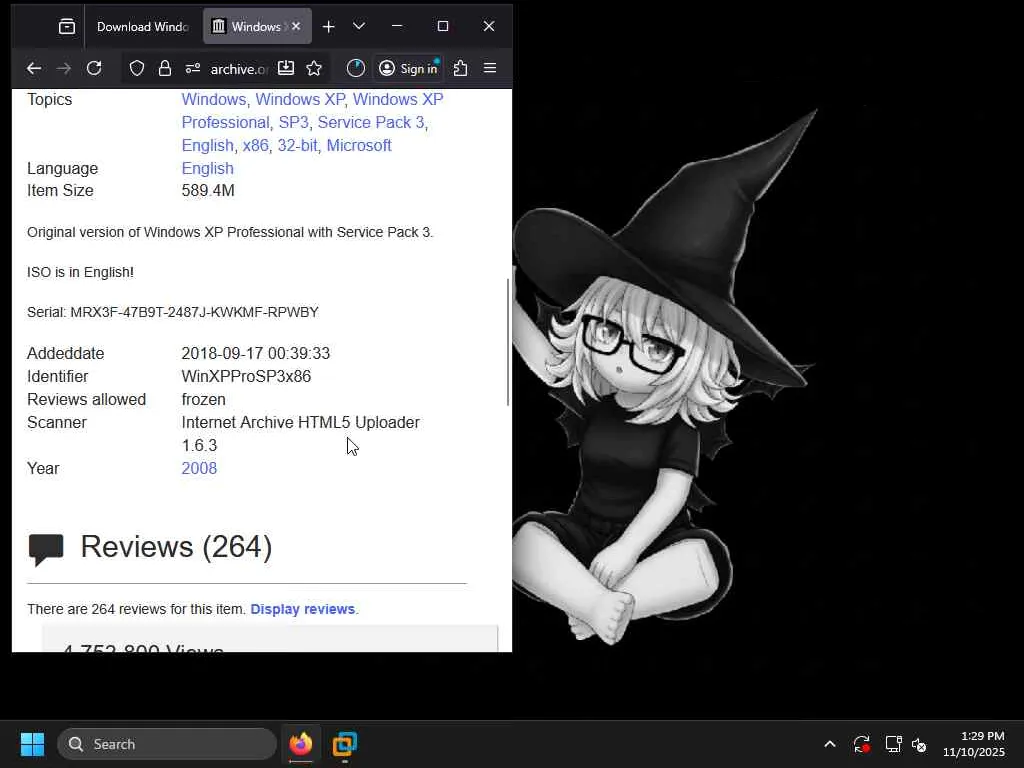Click the sync status tray icon
Image resolution: width=1024 pixels, height=768 pixels.
point(861,744)
